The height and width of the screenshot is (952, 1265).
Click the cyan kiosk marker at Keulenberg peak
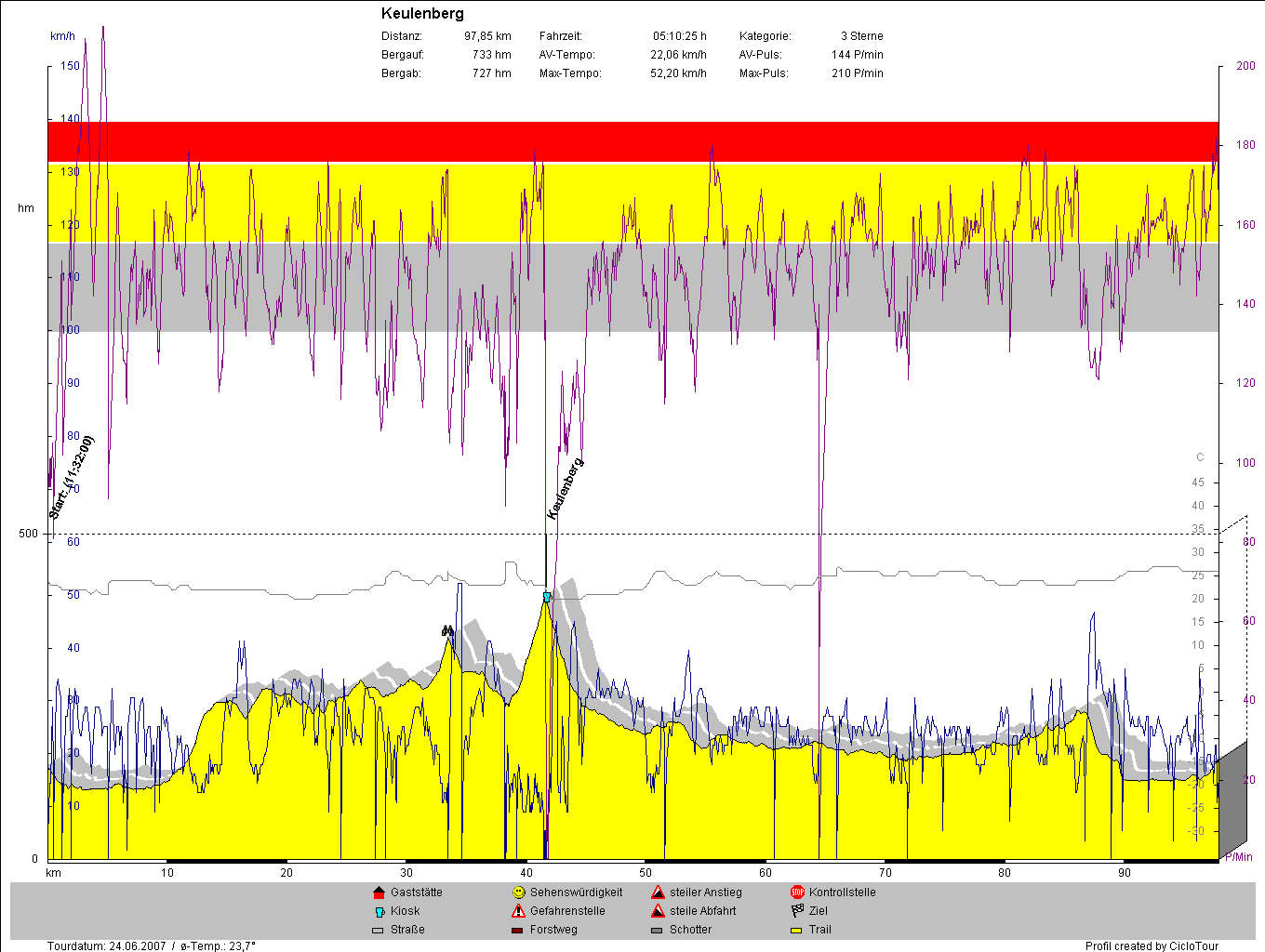tap(547, 597)
